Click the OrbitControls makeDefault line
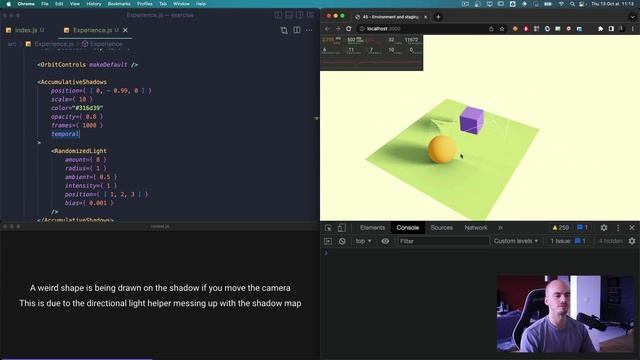This screenshot has width=640, height=360. pos(87,65)
